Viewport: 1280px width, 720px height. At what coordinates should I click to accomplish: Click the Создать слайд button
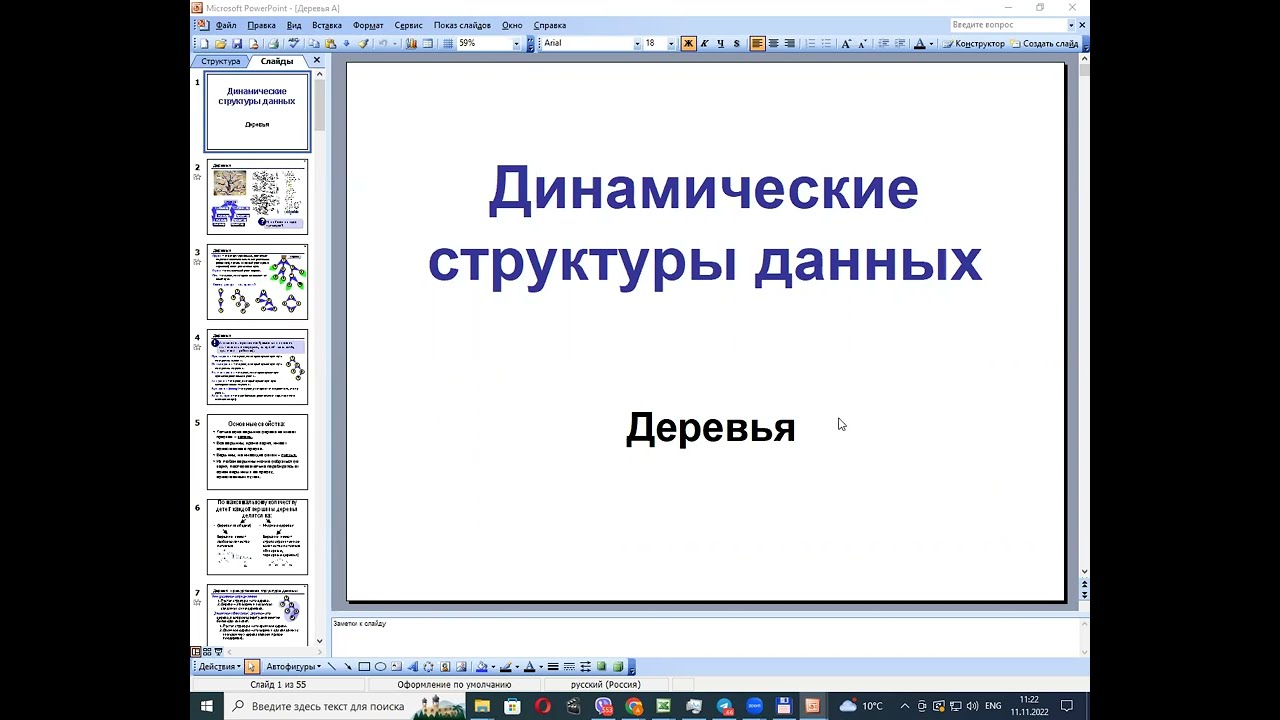click(x=1044, y=44)
